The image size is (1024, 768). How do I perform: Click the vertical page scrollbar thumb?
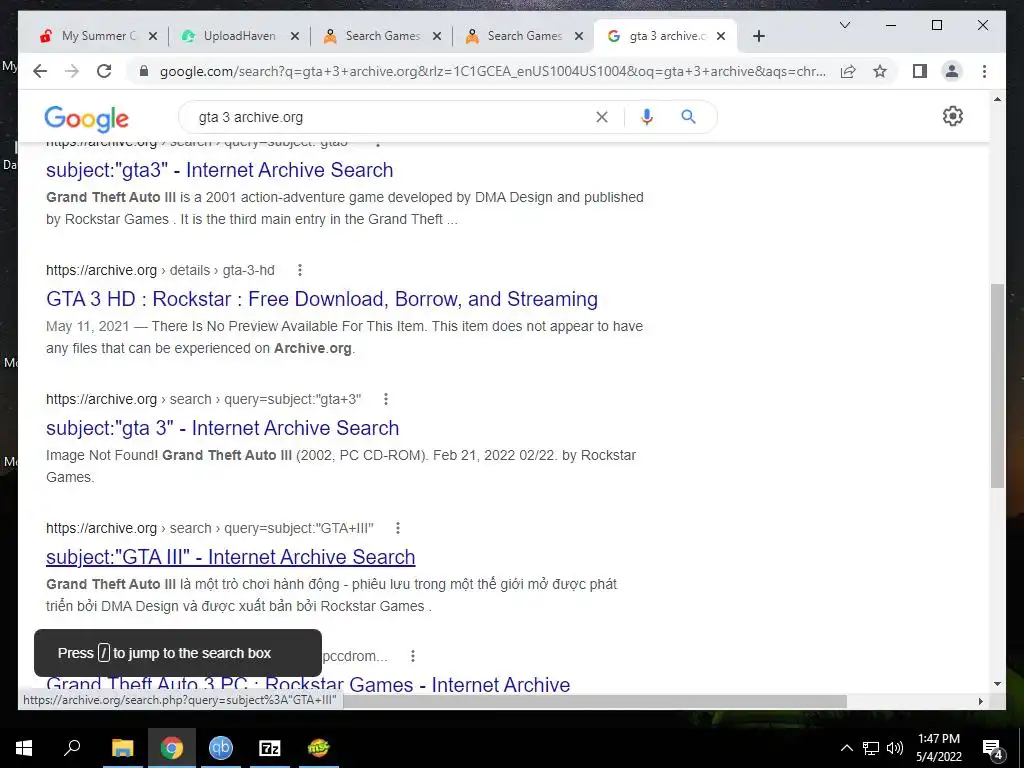point(997,385)
